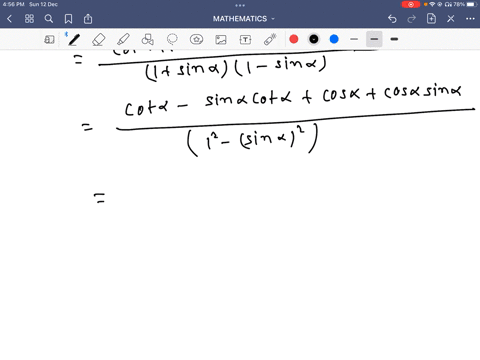The width and height of the screenshot is (480, 360).
Task: Undo the last stroke
Action: (x=392, y=19)
